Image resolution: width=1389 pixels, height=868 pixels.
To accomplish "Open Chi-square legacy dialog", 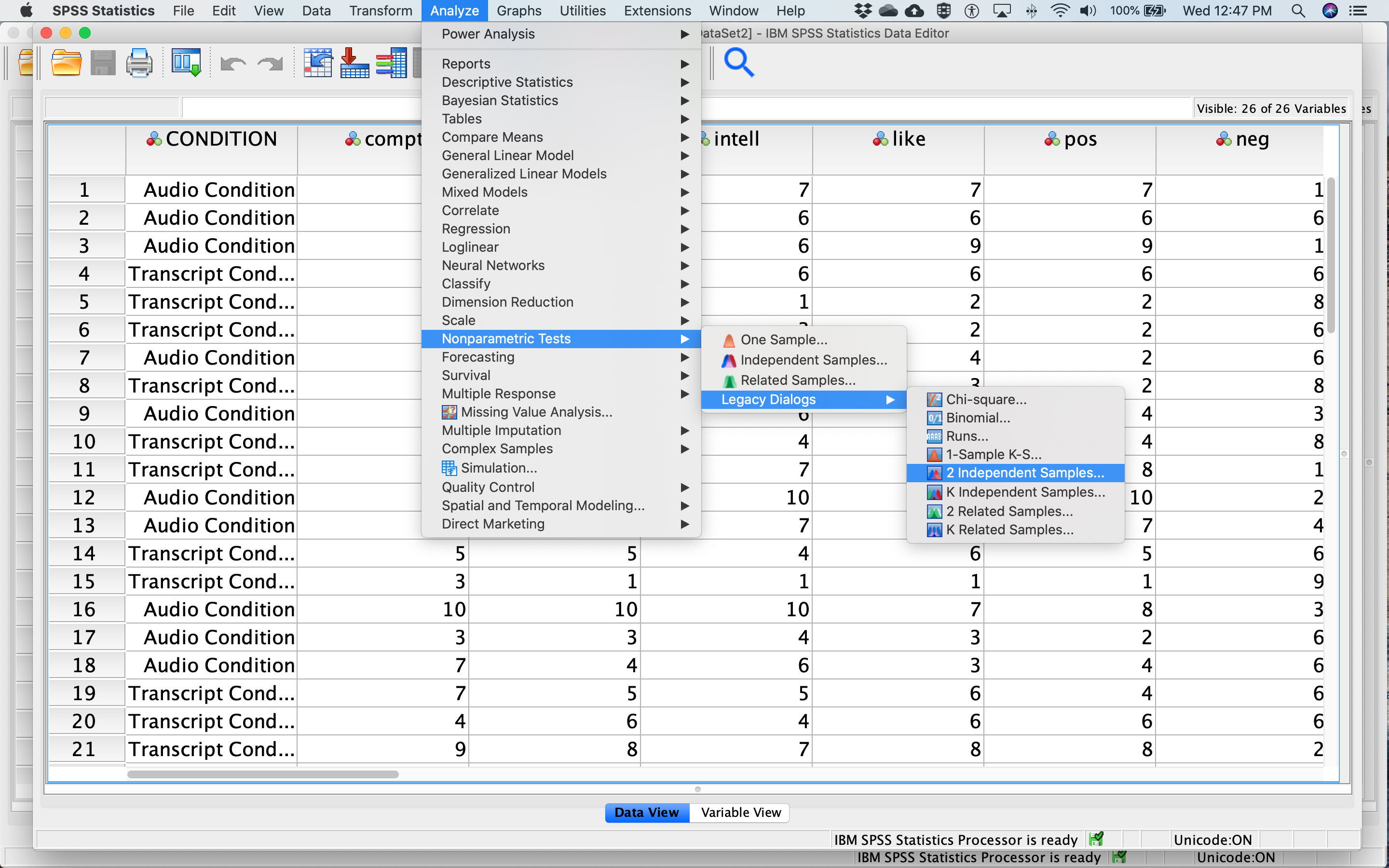I will click(1015, 400).
